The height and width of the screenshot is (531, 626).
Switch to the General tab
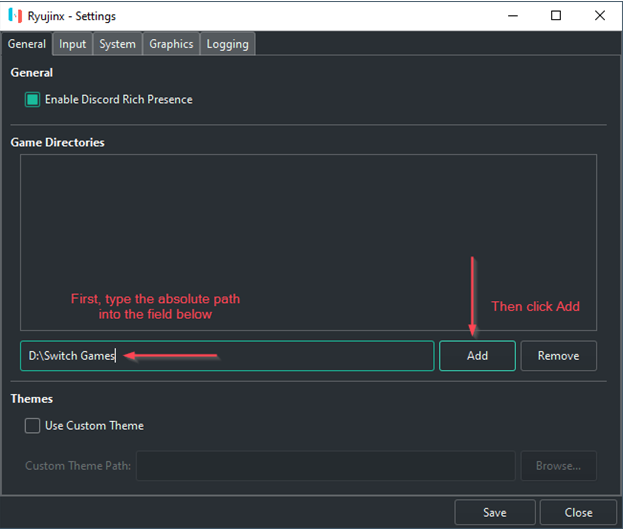pyautogui.click(x=27, y=44)
